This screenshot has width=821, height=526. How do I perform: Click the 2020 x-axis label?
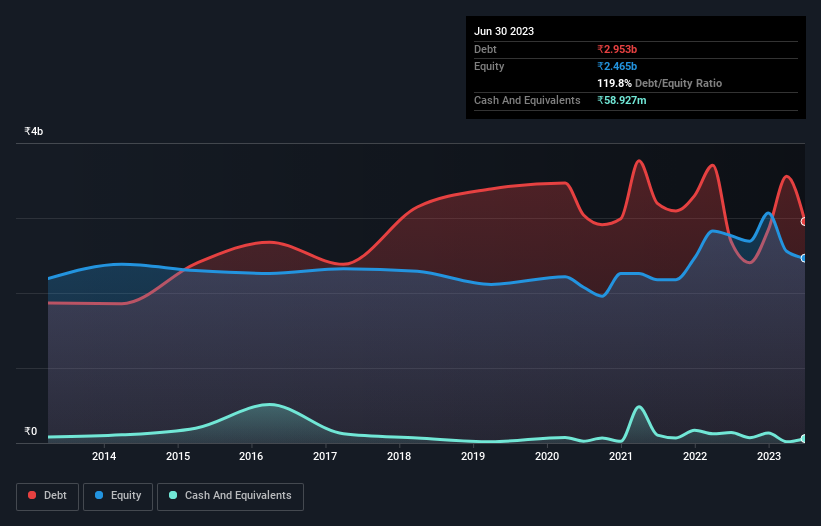click(x=547, y=456)
